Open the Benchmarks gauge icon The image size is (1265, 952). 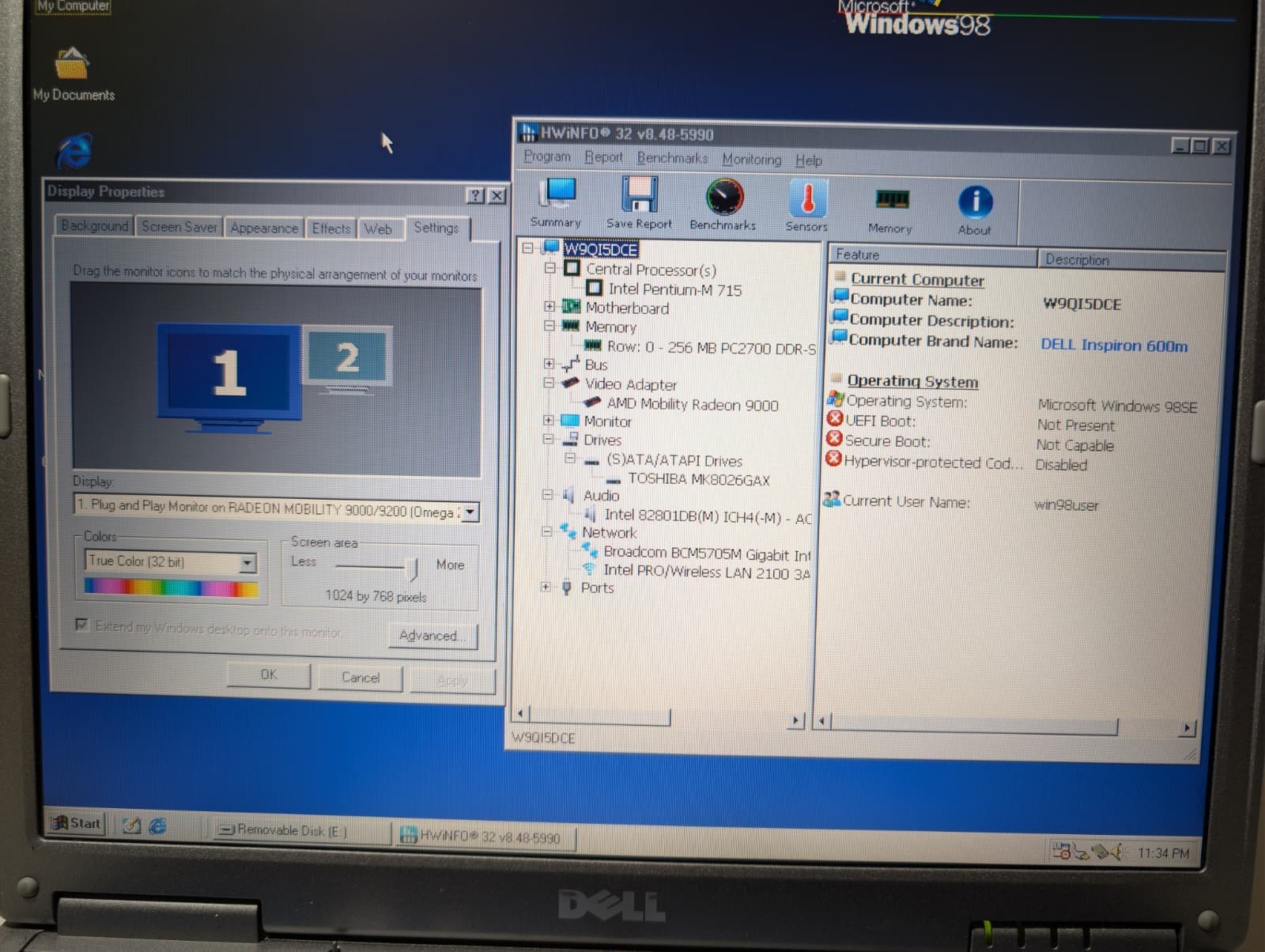click(723, 205)
